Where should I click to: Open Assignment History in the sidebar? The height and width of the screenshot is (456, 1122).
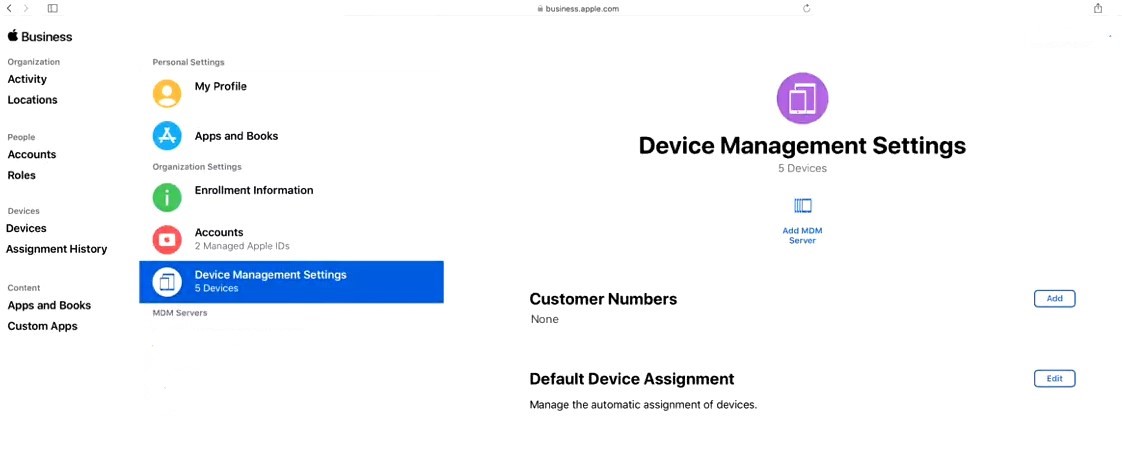pyautogui.click(x=57, y=249)
